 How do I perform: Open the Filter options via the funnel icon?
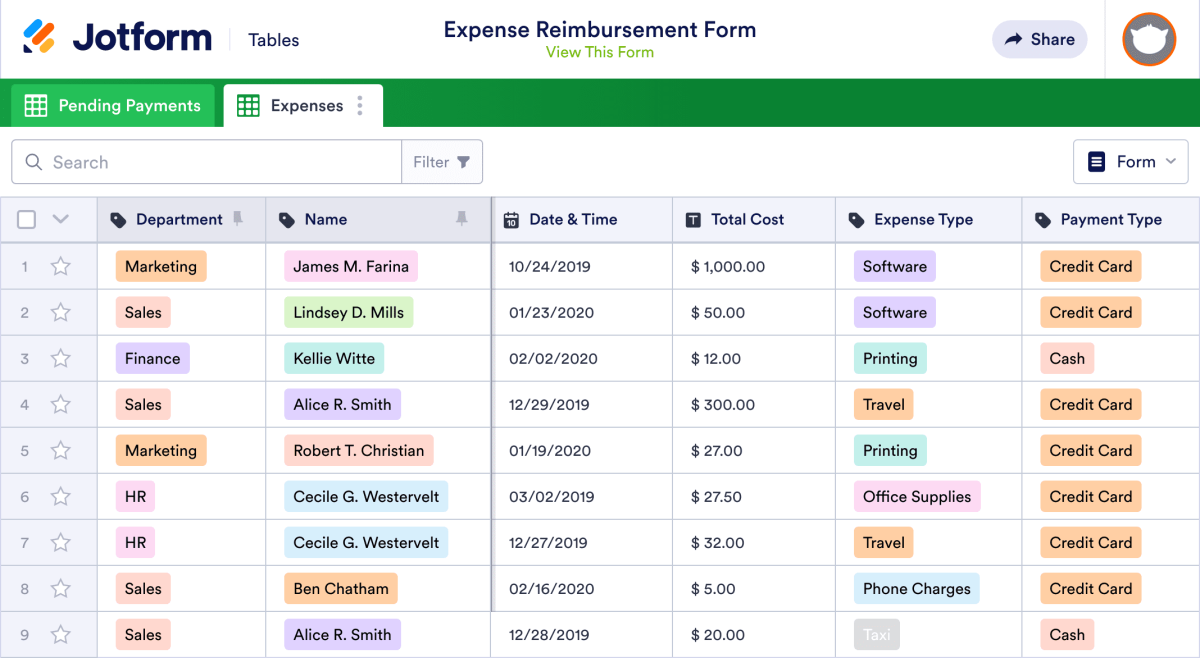click(465, 161)
